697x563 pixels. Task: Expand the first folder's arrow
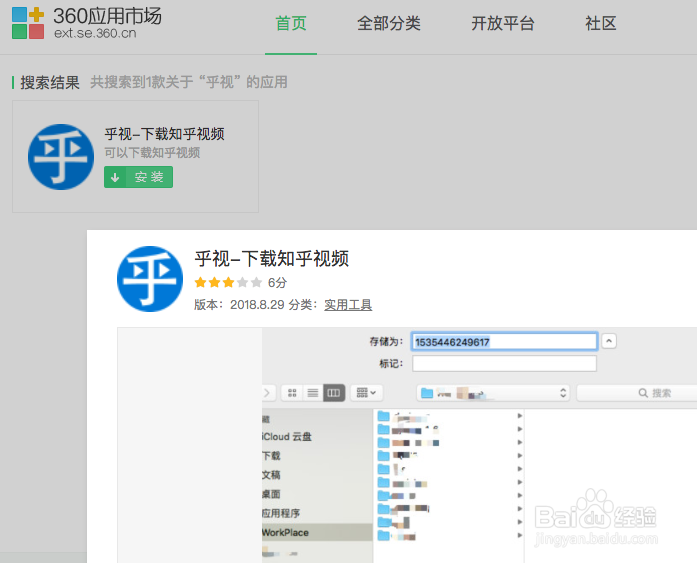(520, 416)
